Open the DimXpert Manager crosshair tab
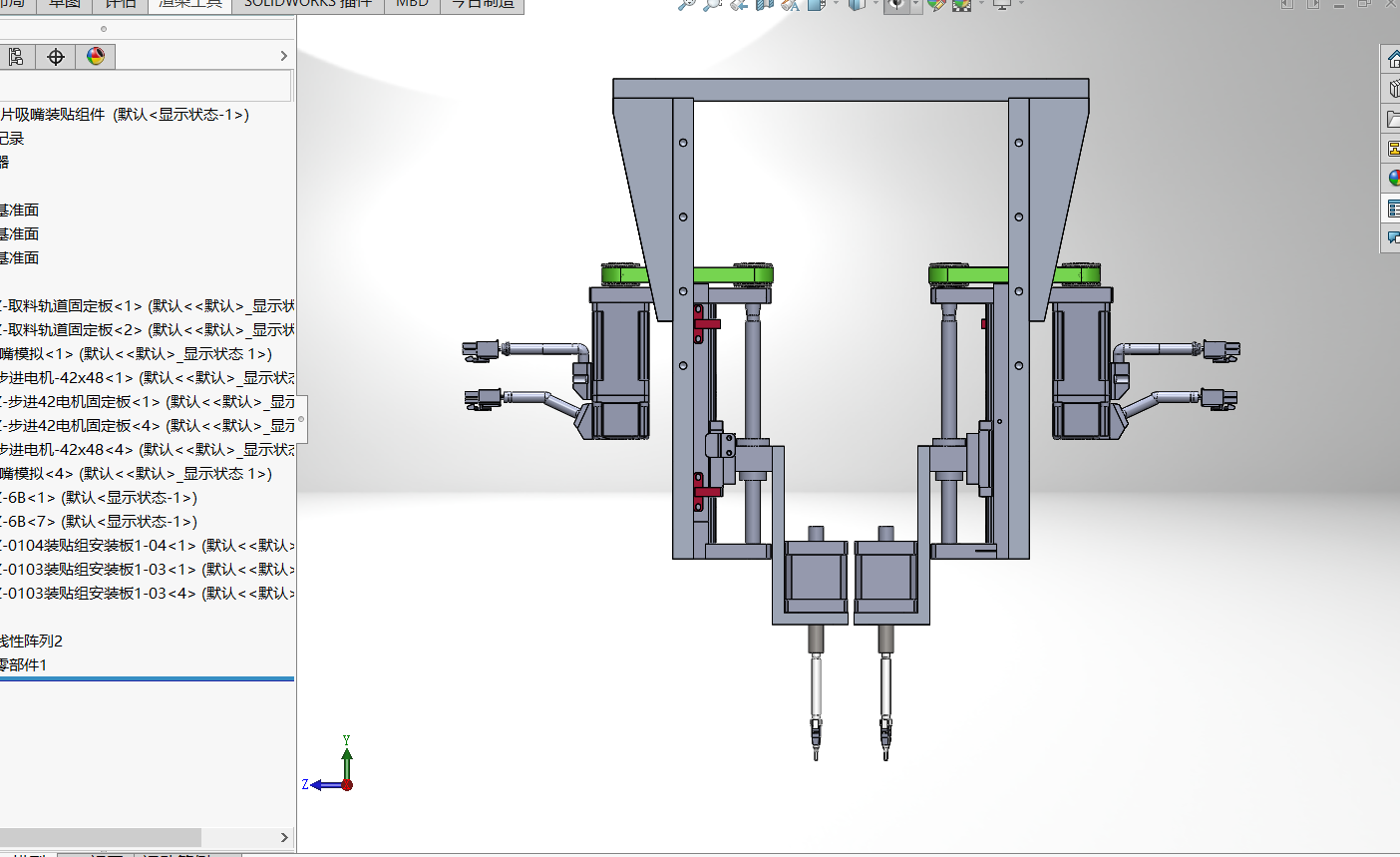Viewport: 1400px width, 857px height. [x=56, y=57]
